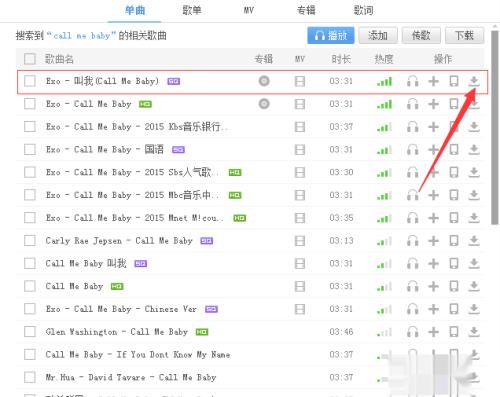Click title Call Me Baby - If You Dont Know My Name
Screen dimensions: 500x397
(x=138, y=354)
